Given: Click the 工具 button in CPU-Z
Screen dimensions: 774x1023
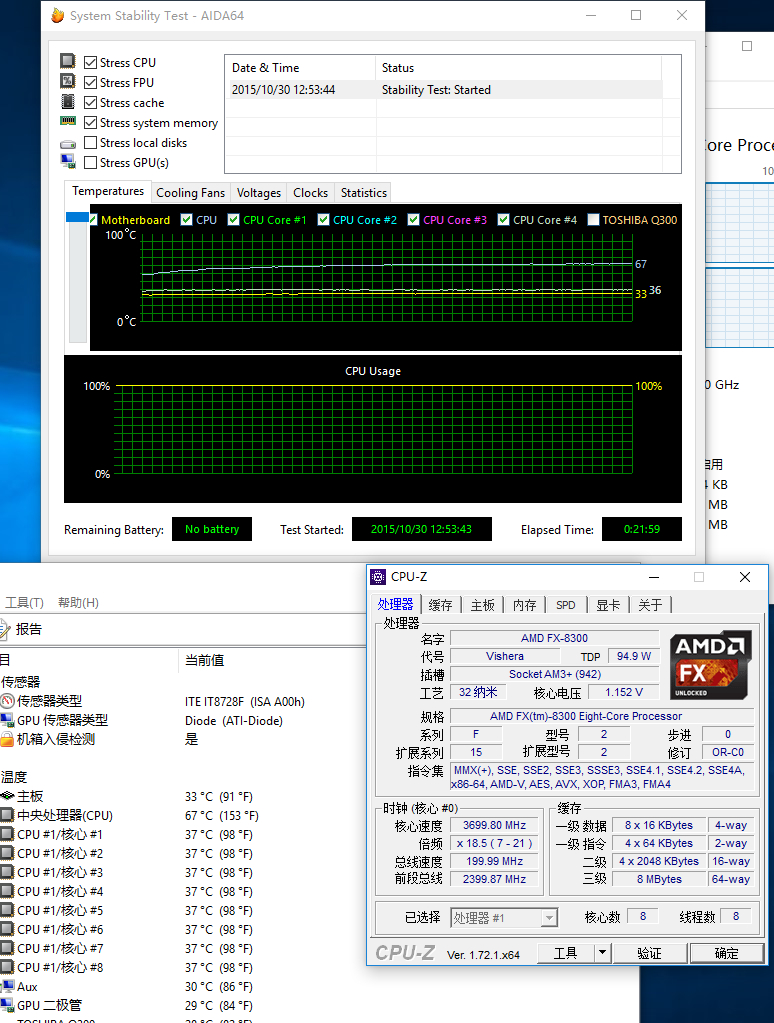Looking at the screenshot, I should coord(566,953).
